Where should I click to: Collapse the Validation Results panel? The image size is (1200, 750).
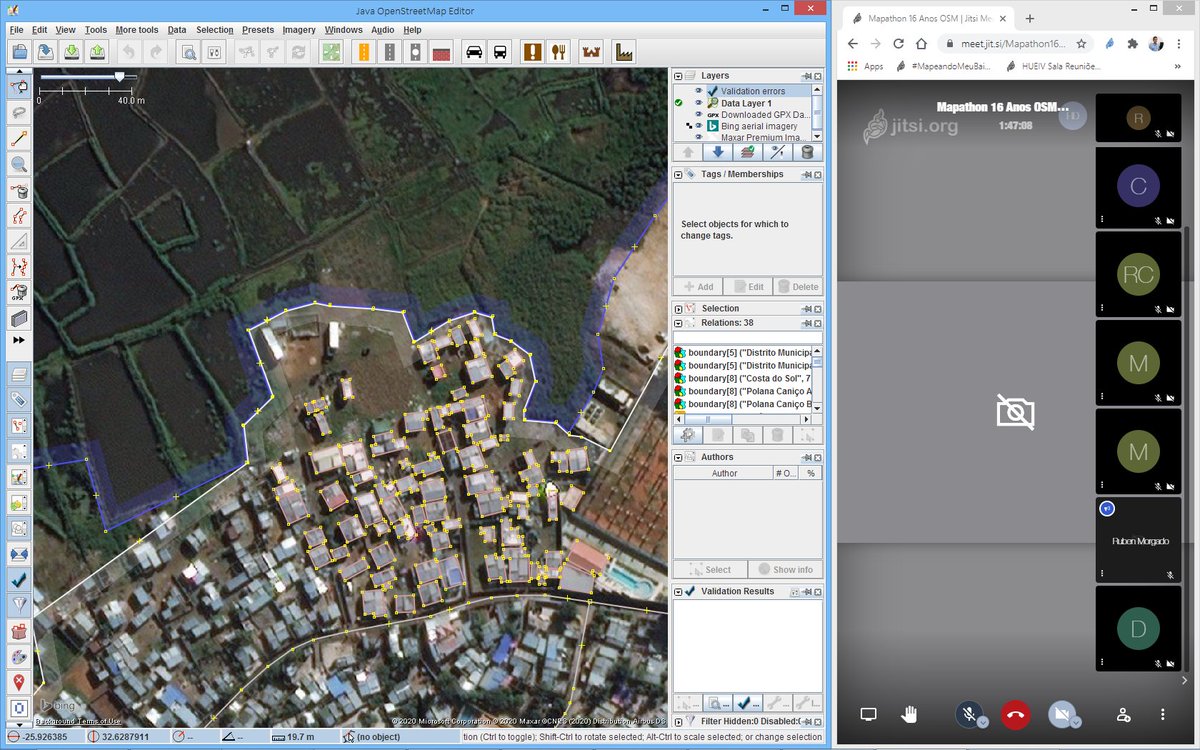(x=677, y=591)
